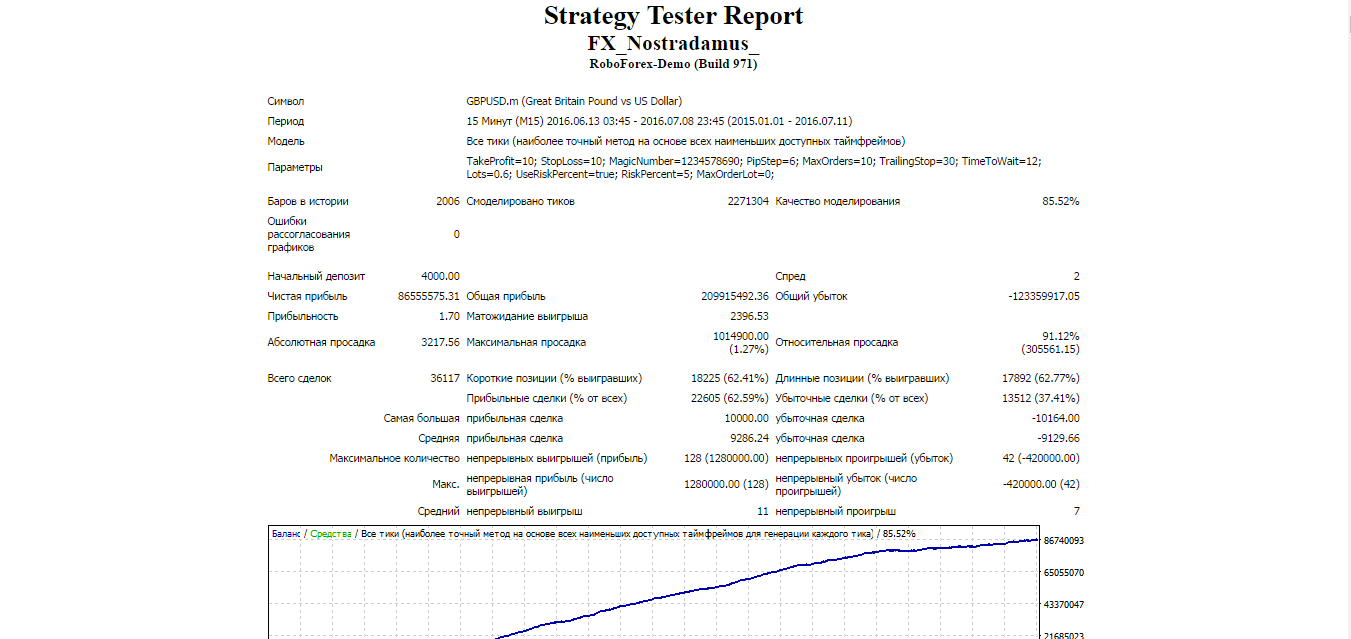The image size is (1351, 639).
Task: Click Абсолютная просадка value 3217.56
Action: click(x=441, y=342)
